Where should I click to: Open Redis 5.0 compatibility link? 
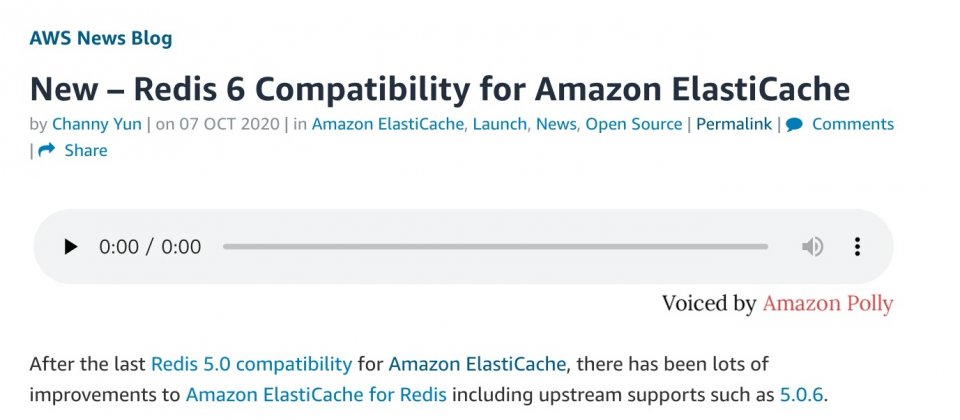click(252, 364)
